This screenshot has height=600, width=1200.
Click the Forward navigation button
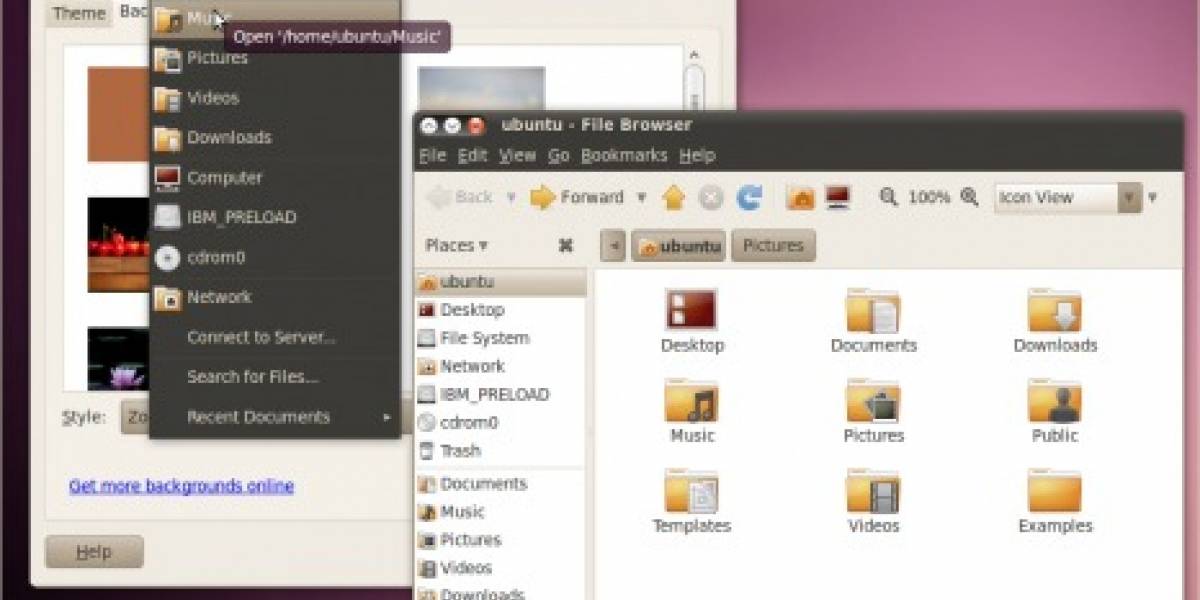578,198
